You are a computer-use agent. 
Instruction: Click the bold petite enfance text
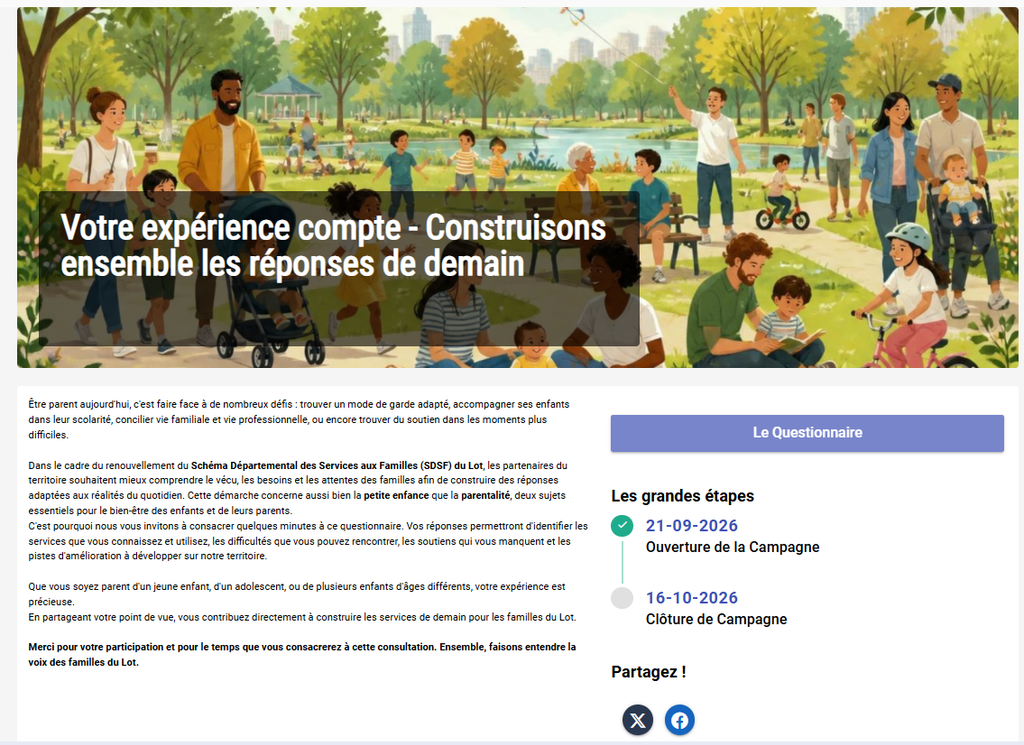396,496
